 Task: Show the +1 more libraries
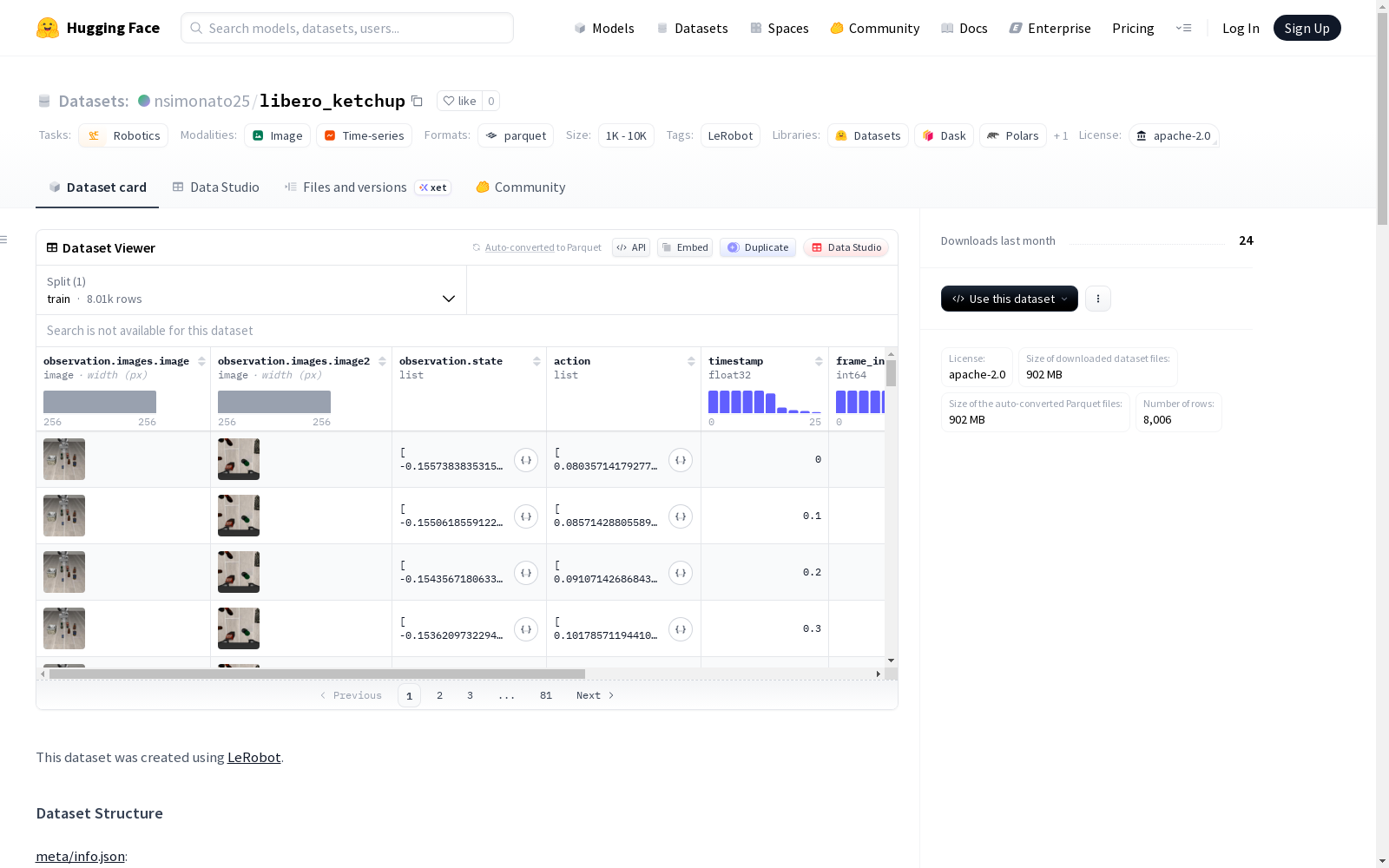pos(1061,135)
